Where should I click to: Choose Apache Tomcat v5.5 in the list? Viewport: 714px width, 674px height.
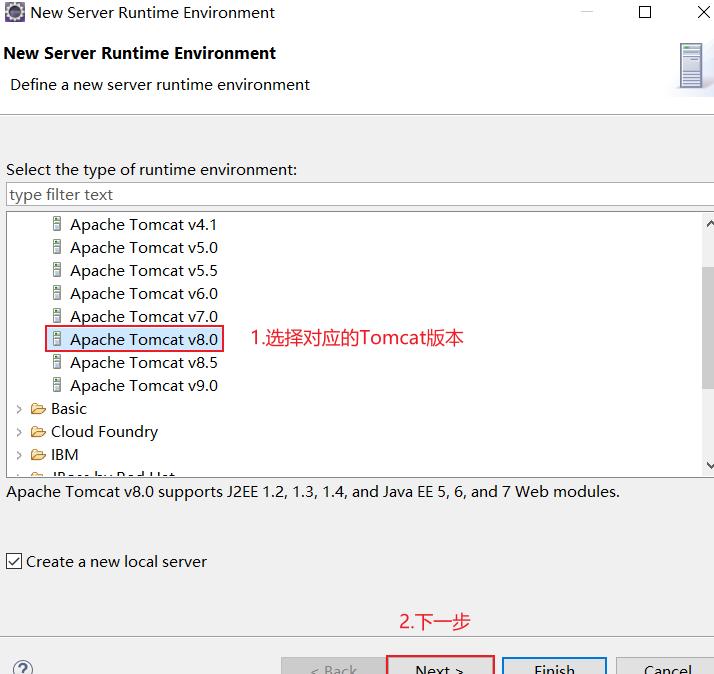pyautogui.click(x=144, y=271)
